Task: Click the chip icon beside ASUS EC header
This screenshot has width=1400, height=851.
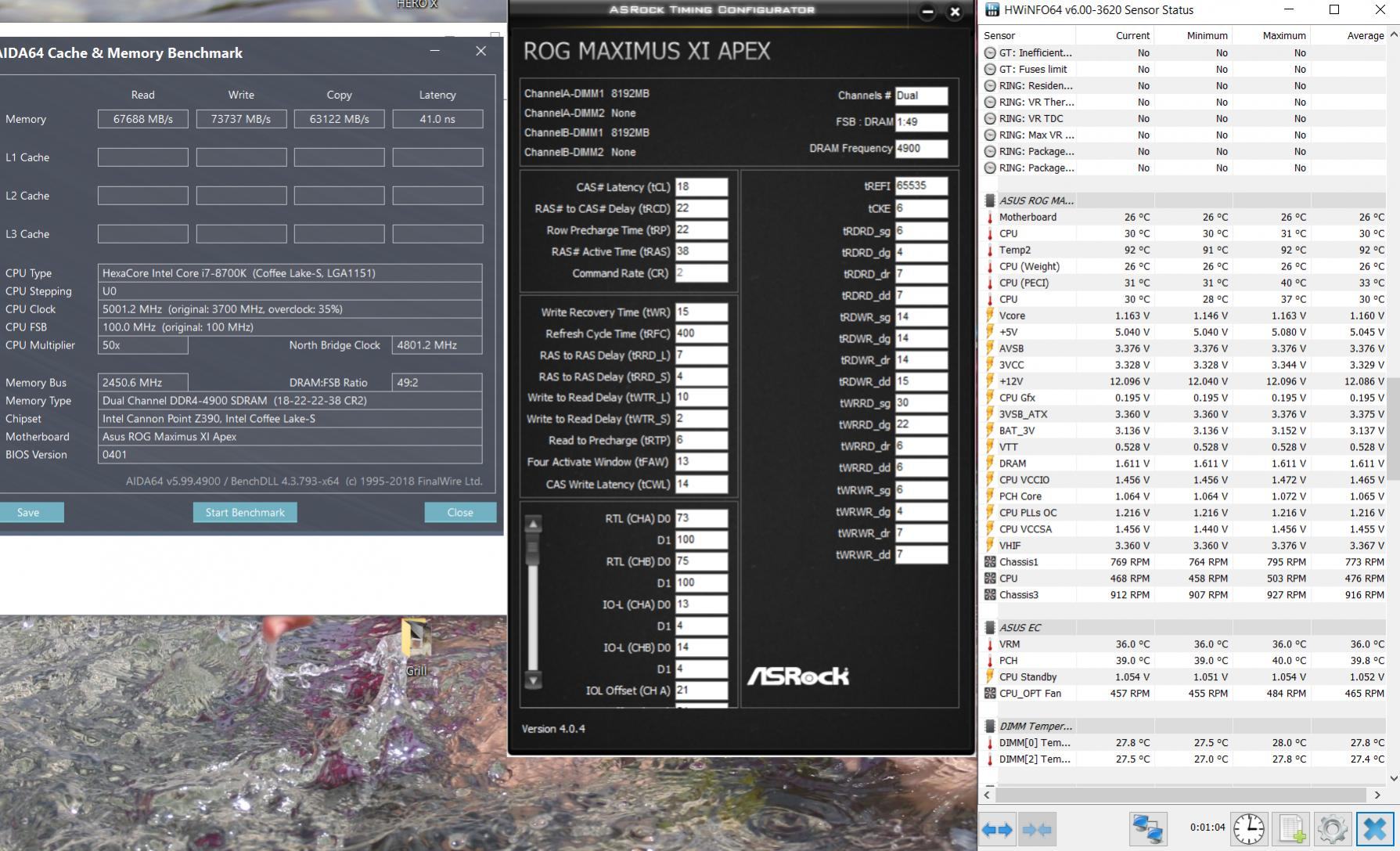Action: point(990,628)
